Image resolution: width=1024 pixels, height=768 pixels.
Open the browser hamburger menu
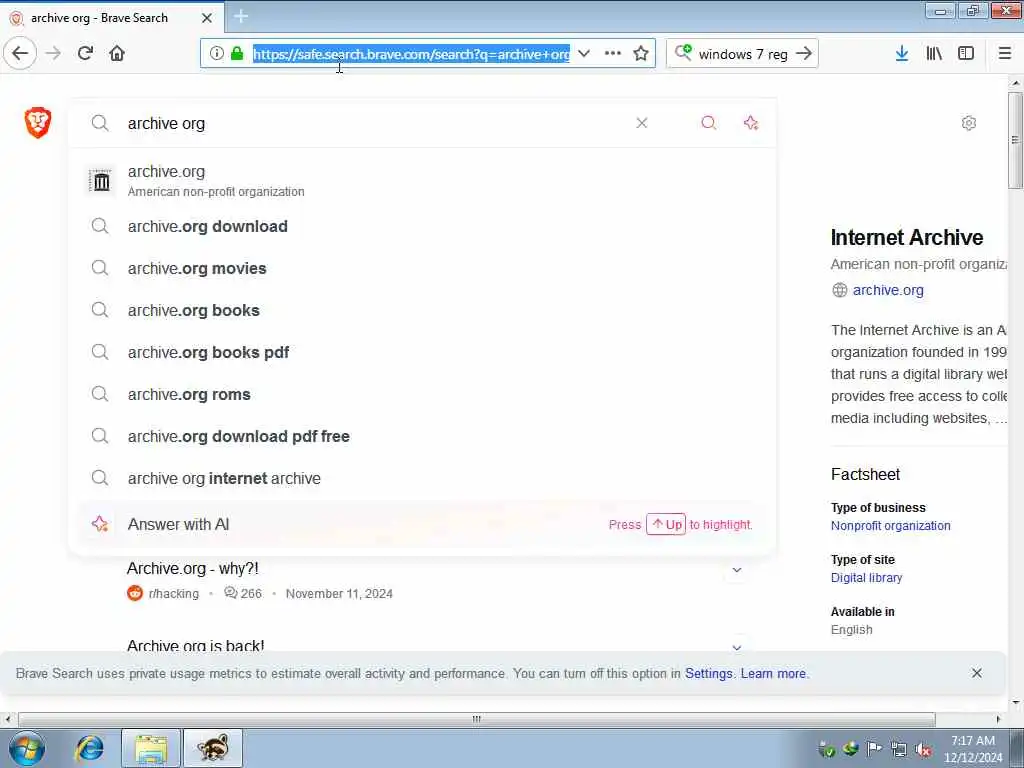click(1004, 54)
